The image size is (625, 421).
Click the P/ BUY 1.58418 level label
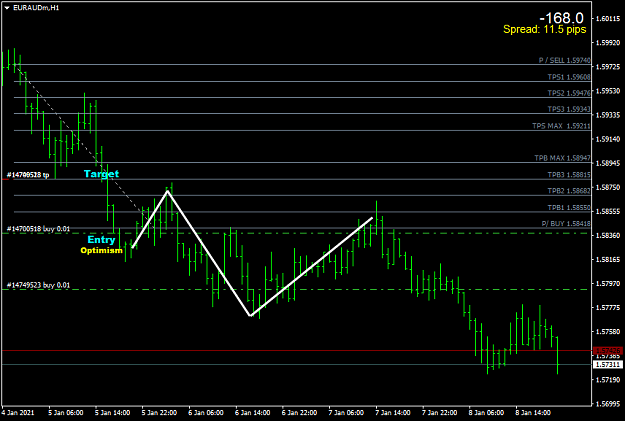566,224
